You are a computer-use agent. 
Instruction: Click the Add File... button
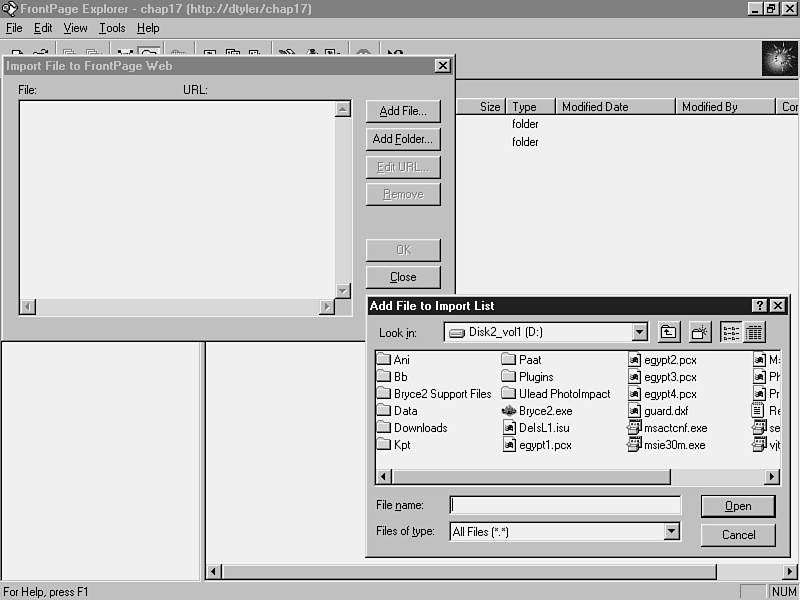(x=403, y=111)
